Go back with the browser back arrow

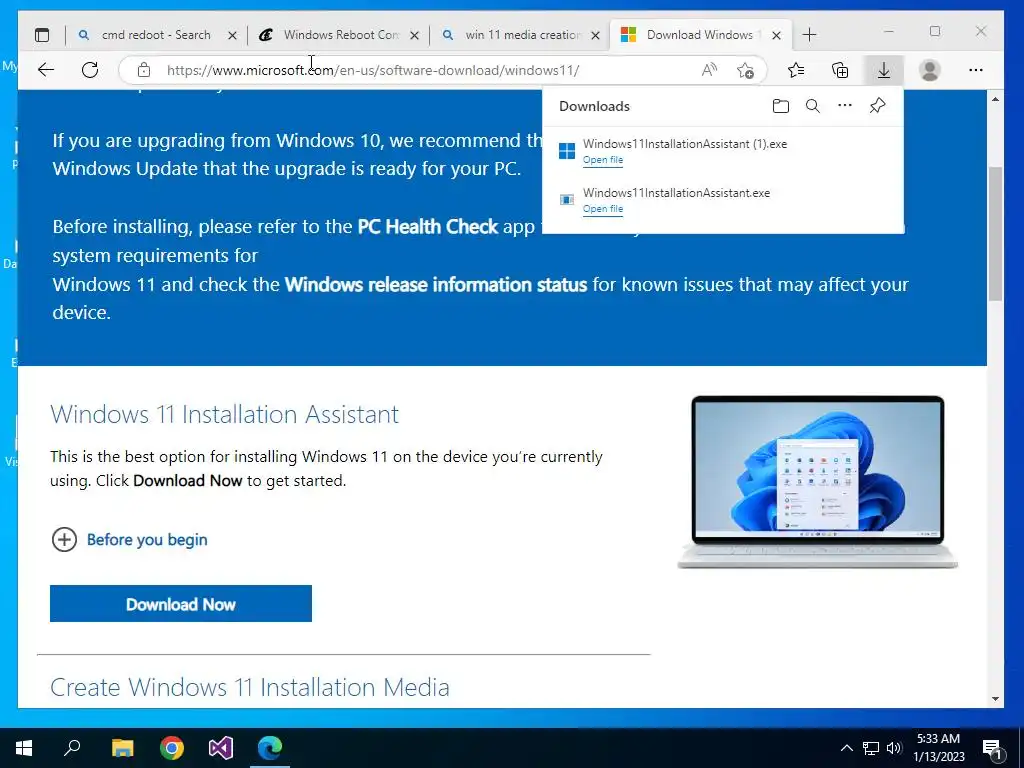point(46,70)
